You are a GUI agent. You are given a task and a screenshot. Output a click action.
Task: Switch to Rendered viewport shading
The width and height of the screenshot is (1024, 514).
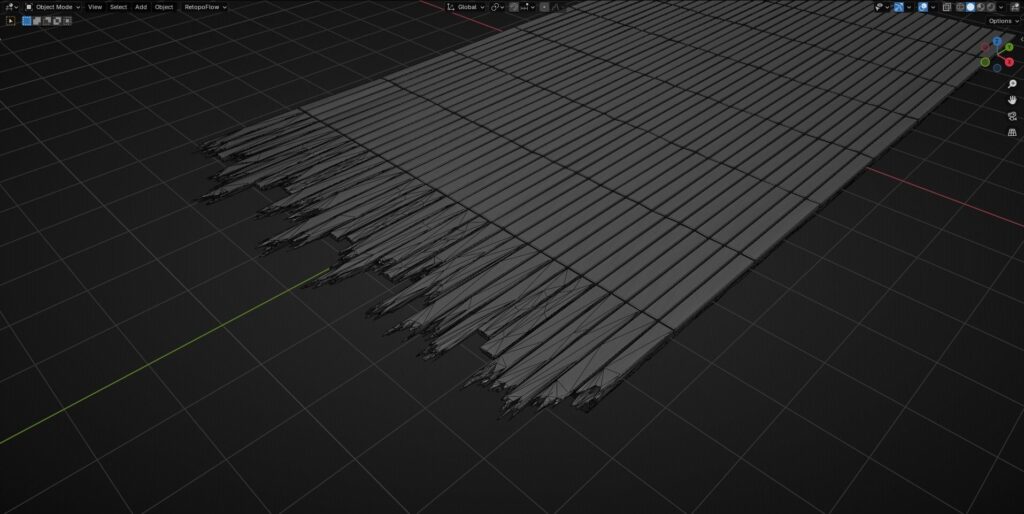tap(991, 7)
